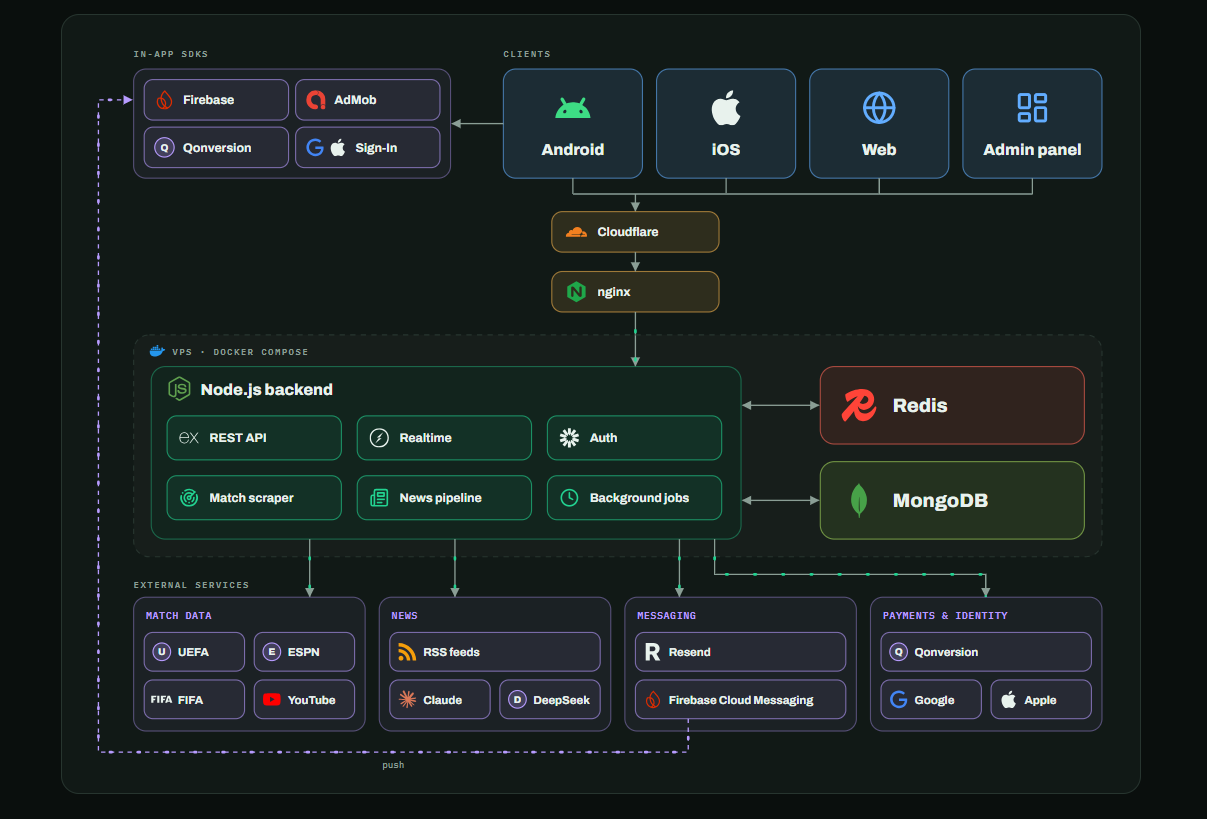Click the globe icon in the Web card

pos(879,108)
